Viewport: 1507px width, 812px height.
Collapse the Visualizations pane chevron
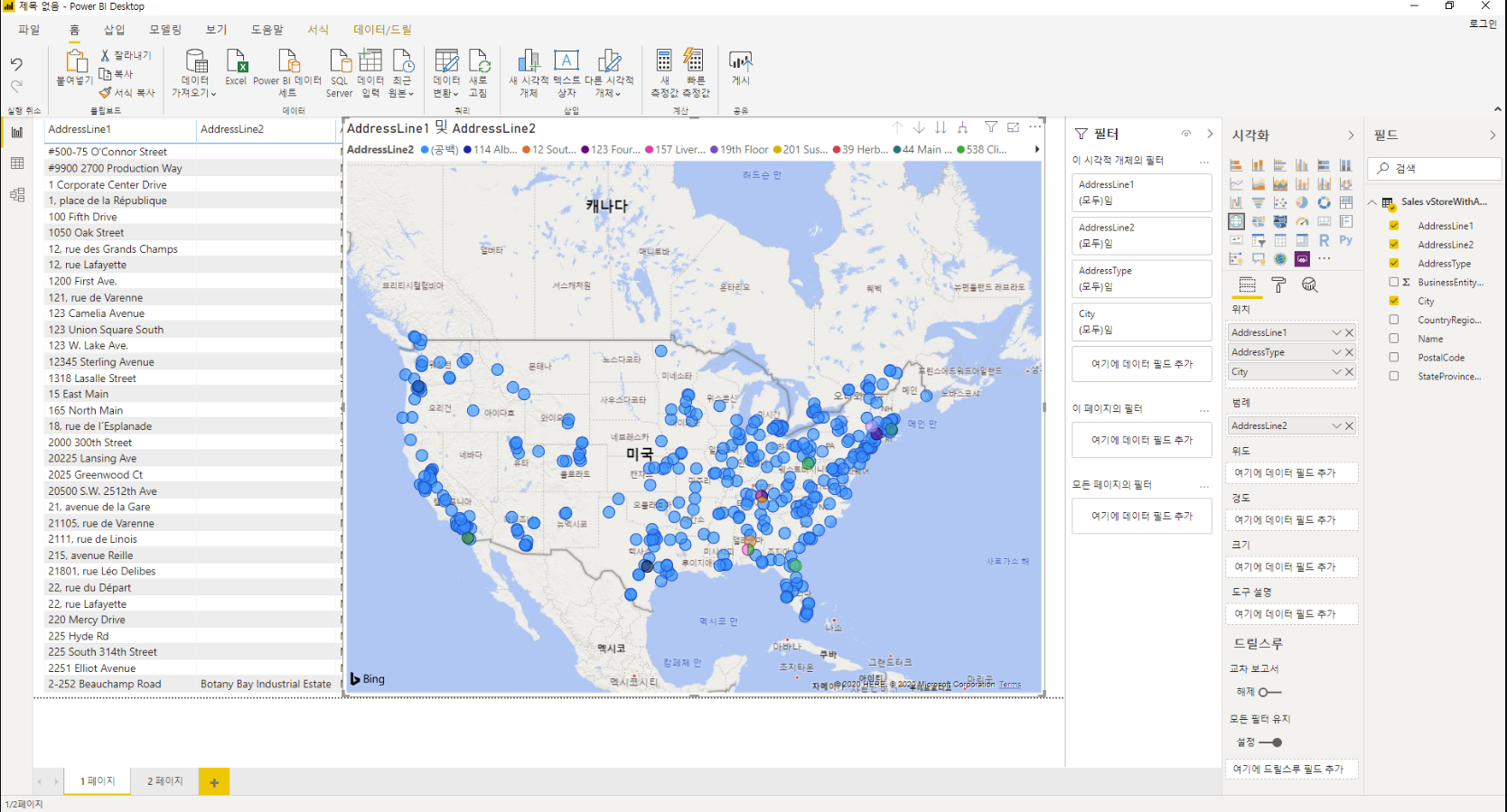pyautogui.click(x=1351, y=135)
